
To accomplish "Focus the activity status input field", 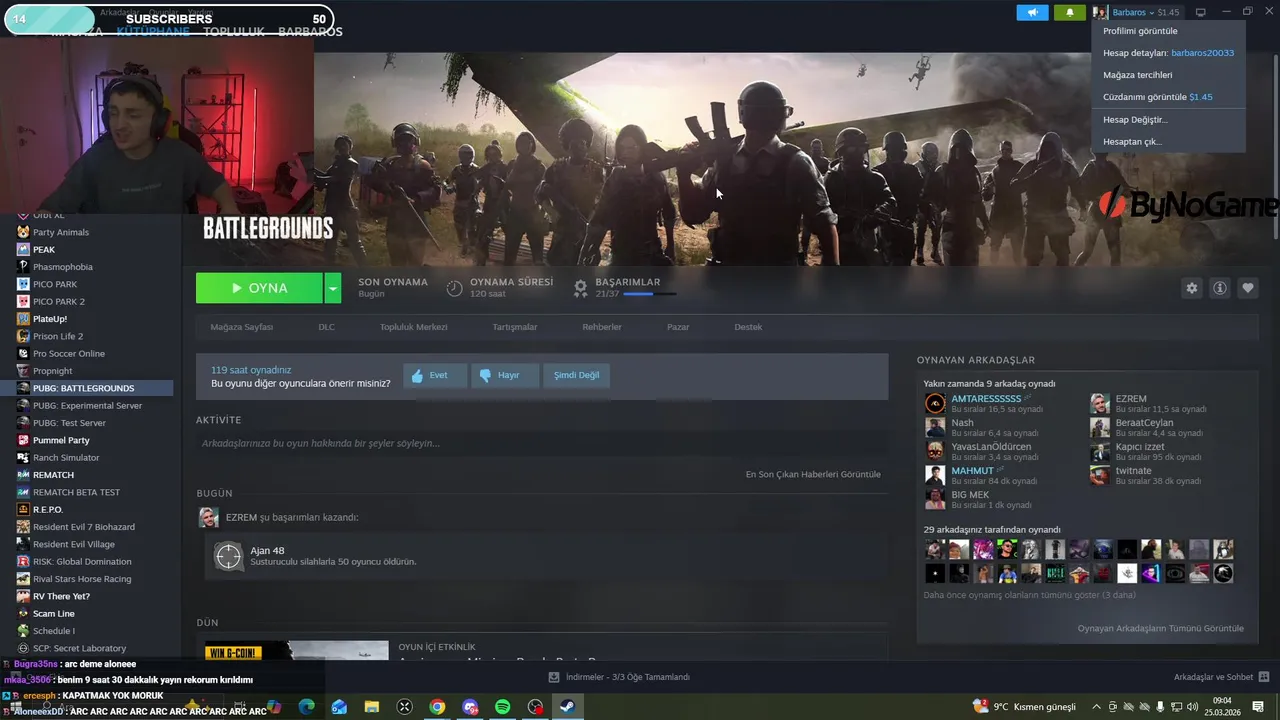I will tap(541, 443).
